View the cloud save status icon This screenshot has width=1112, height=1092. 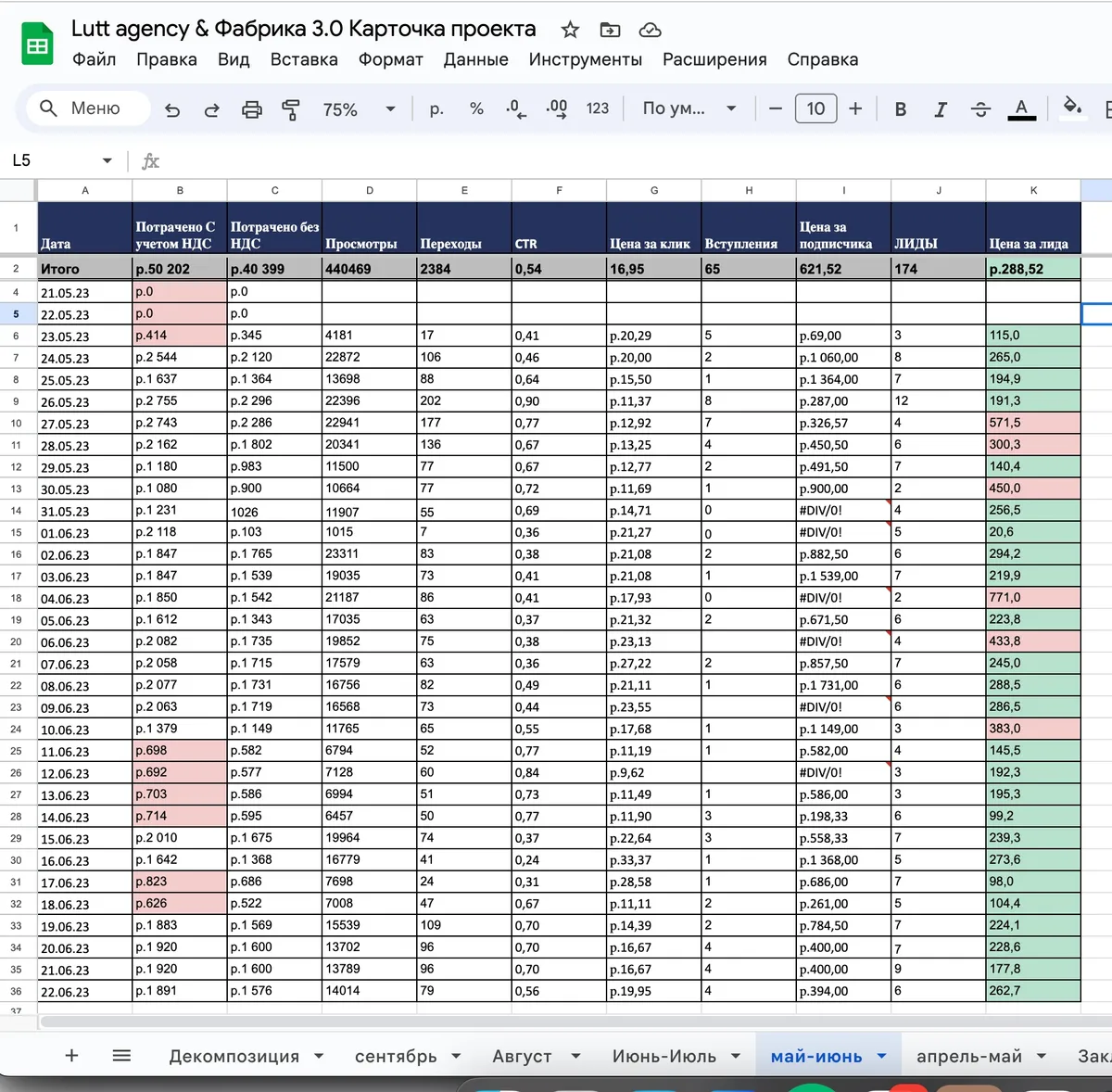pos(651,30)
